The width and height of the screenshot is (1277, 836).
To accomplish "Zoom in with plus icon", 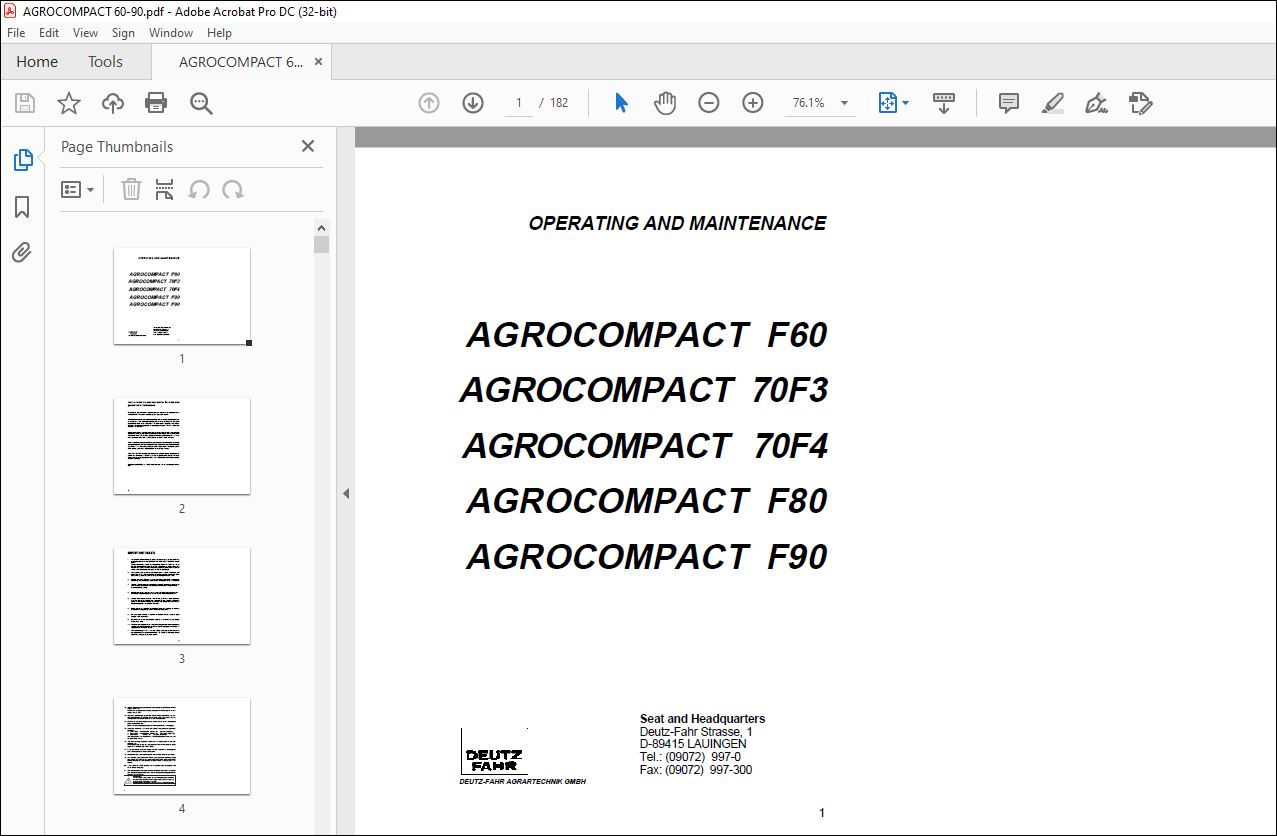I will 753,103.
